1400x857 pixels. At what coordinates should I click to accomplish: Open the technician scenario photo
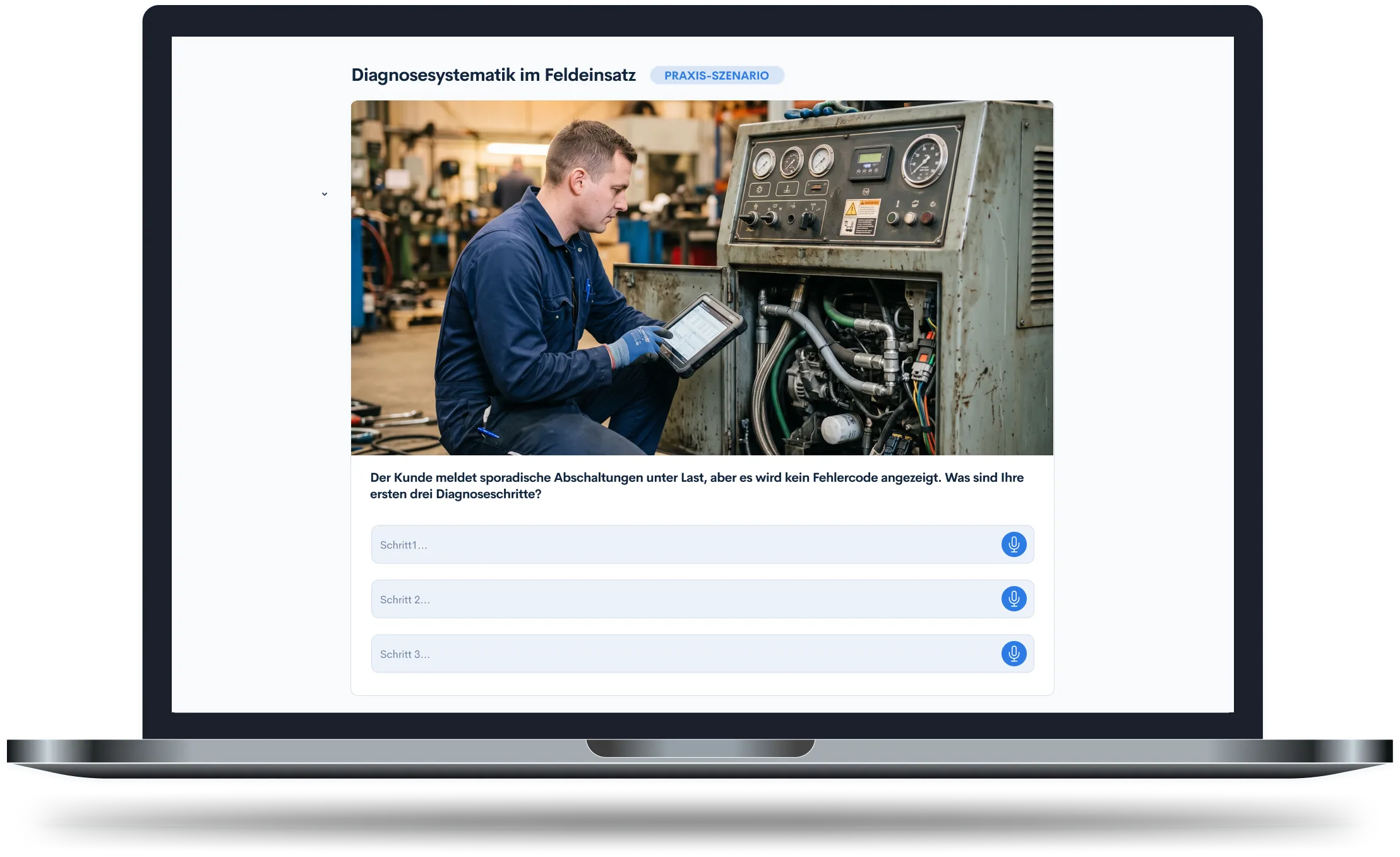click(x=702, y=278)
